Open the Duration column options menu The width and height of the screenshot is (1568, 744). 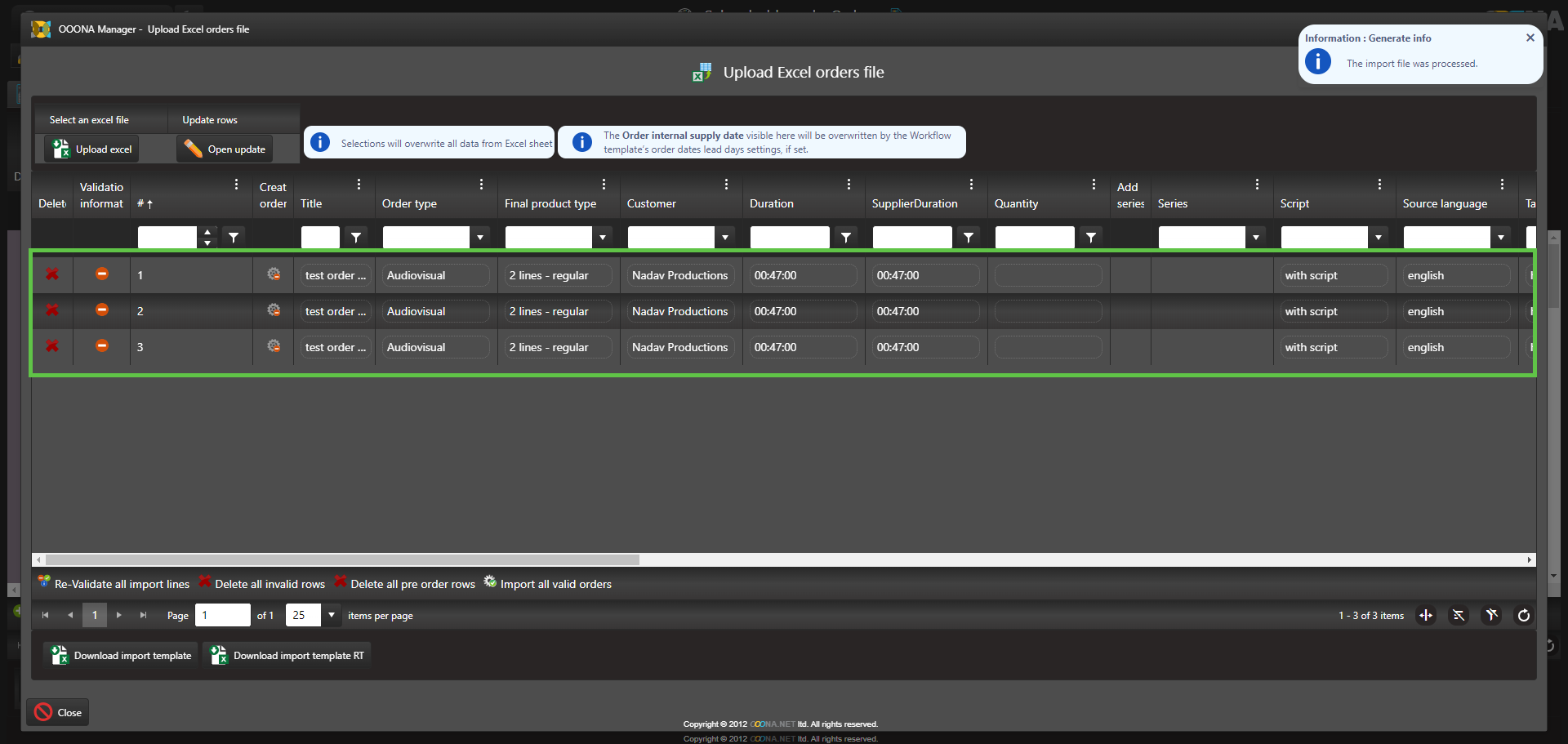click(849, 185)
